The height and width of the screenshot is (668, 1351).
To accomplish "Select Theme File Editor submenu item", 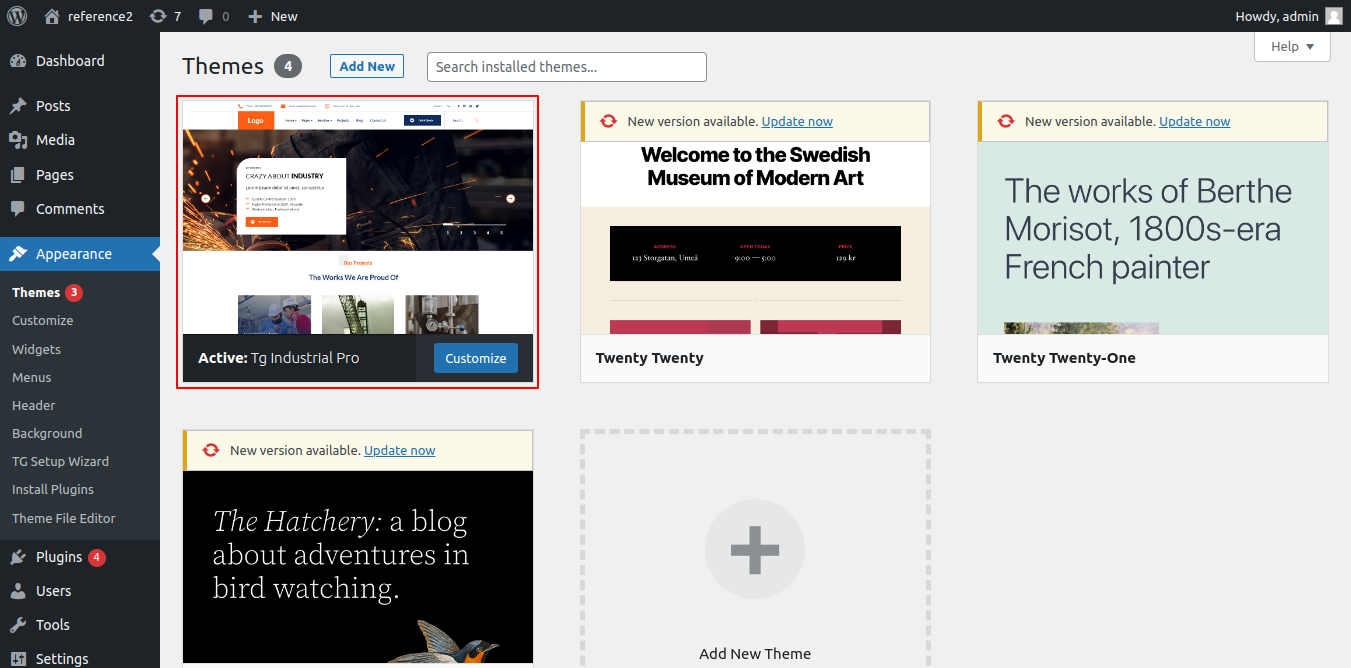I will (63, 518).
